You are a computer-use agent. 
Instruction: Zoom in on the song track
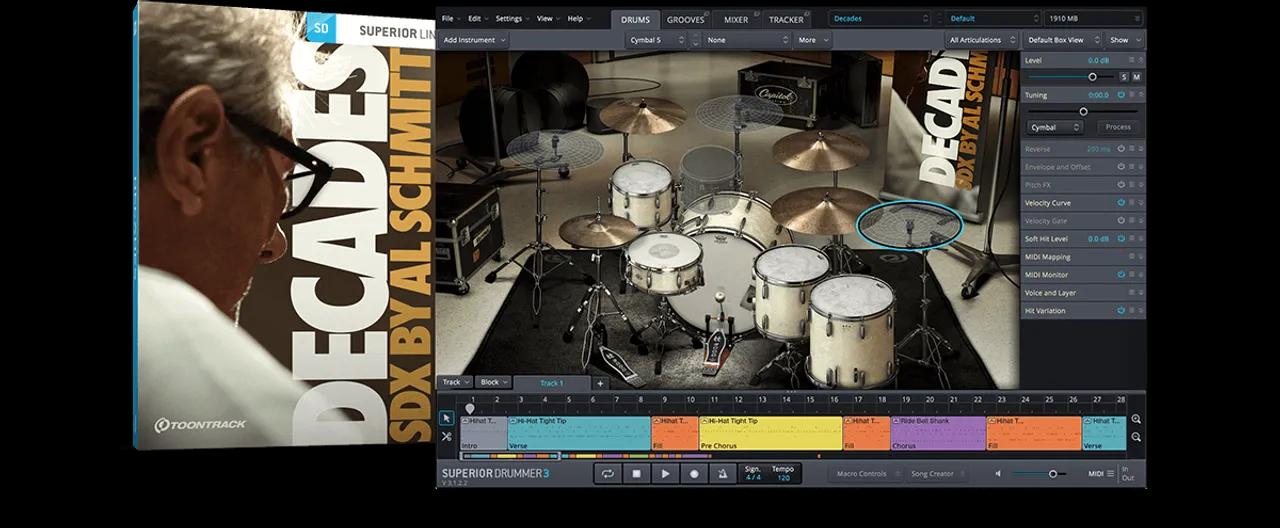1137,419
